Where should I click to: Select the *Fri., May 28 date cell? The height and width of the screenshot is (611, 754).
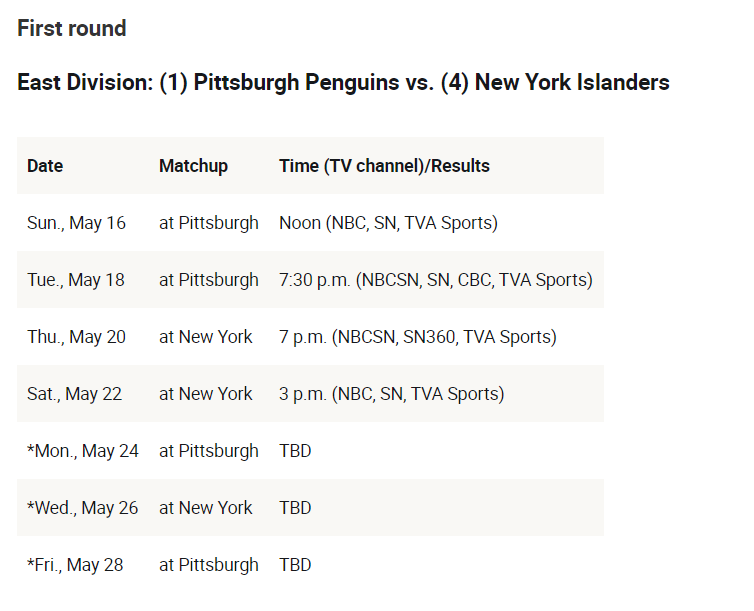click(x=75, y=565)
